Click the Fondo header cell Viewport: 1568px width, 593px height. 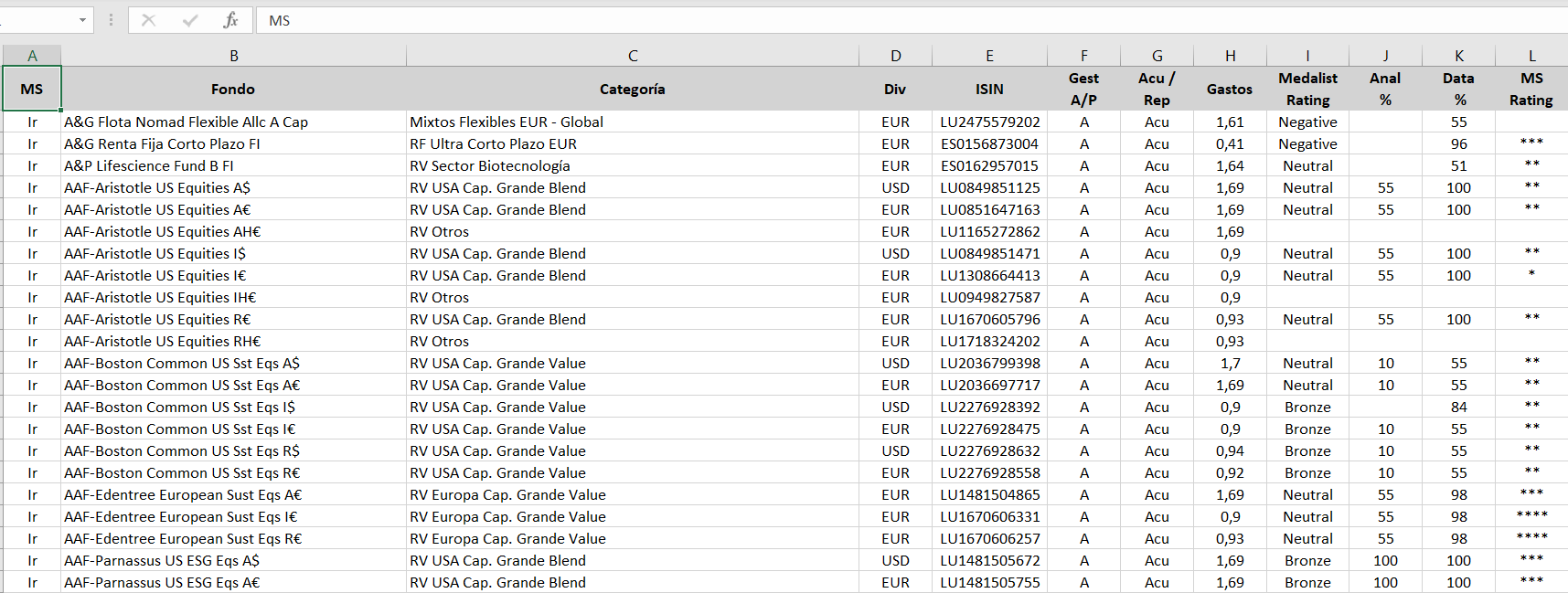(x=234, y=89)
